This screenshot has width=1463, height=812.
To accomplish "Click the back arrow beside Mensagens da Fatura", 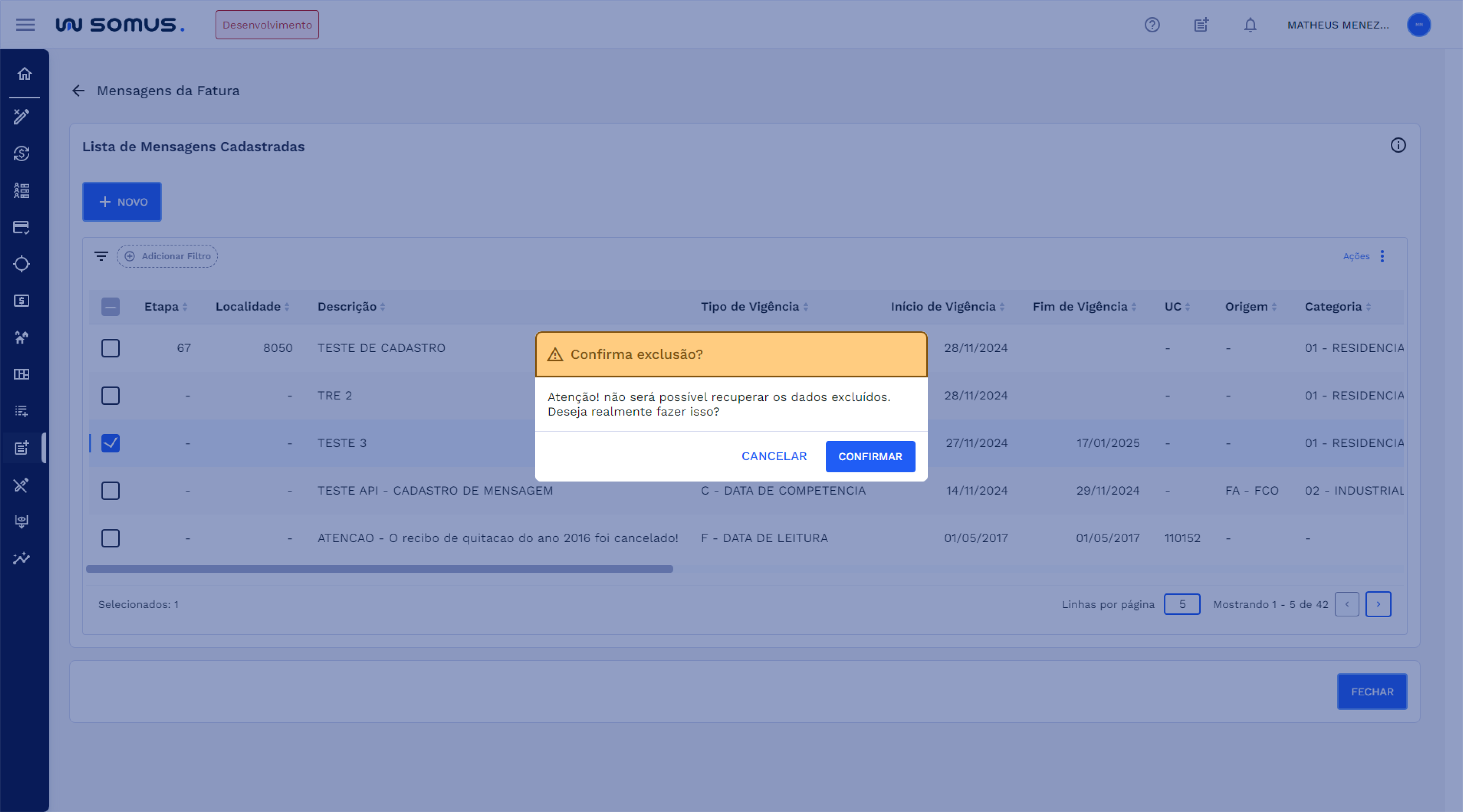I will tap(78, 91).
